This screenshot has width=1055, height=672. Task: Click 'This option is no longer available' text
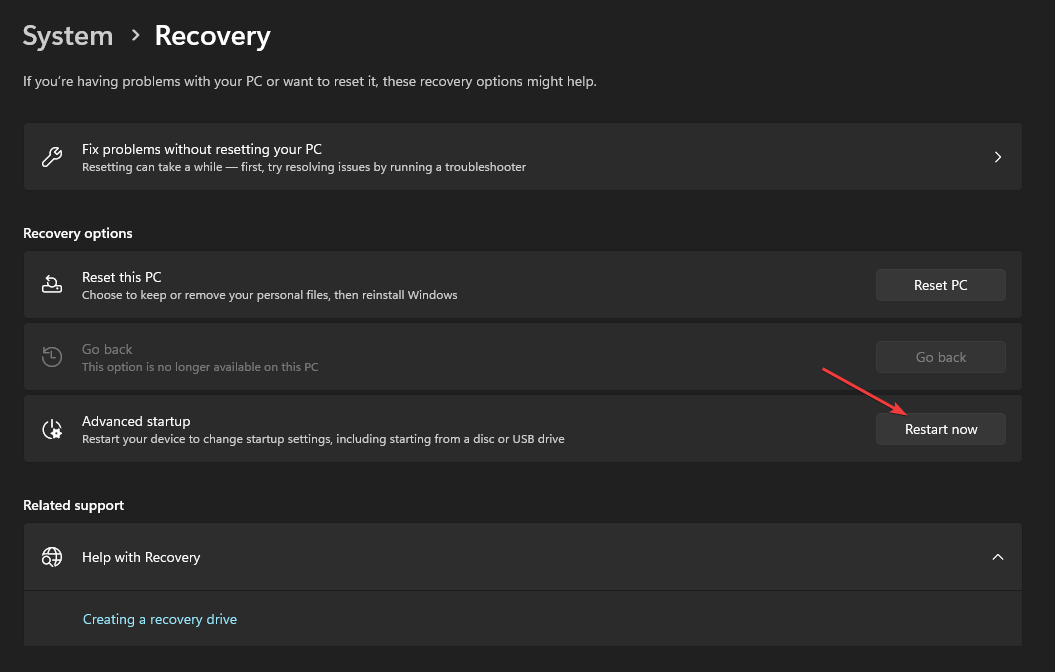[x=200, y=367]
